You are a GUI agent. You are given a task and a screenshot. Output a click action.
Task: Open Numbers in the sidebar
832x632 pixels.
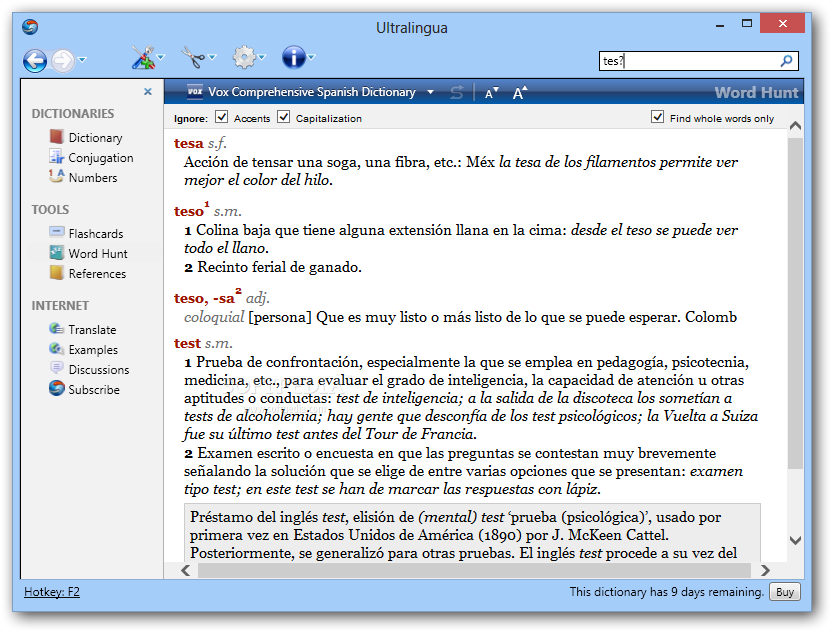pos(93,178)
